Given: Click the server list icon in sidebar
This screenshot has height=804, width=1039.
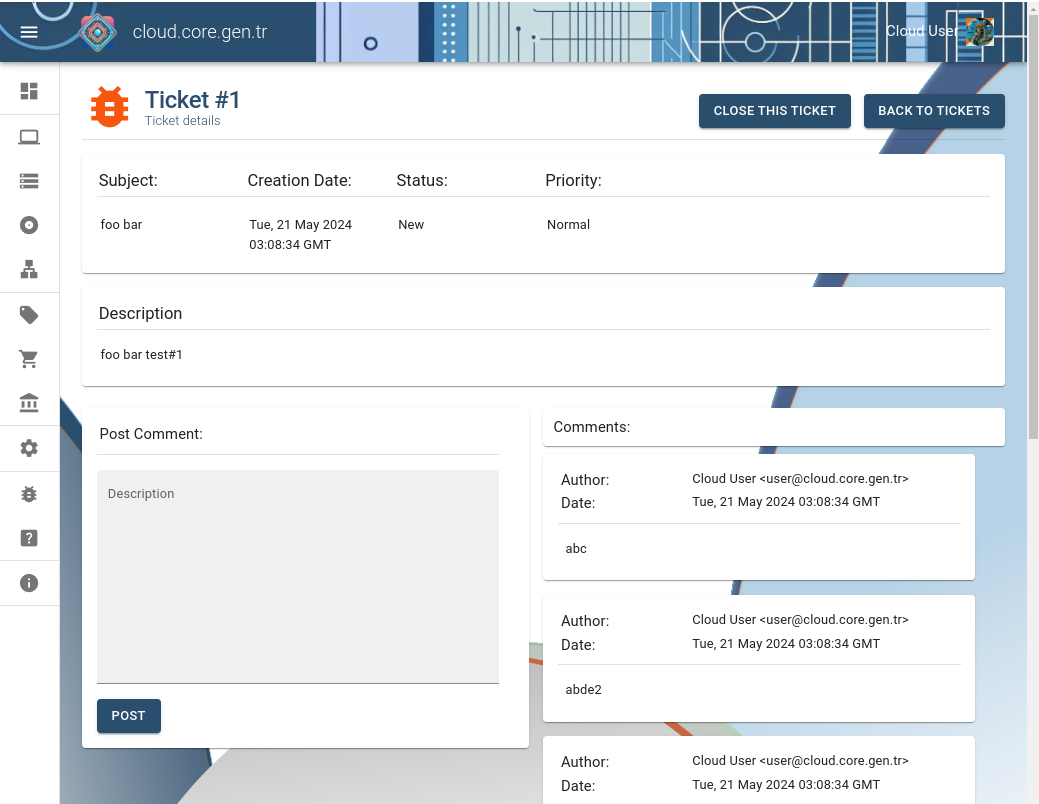Looking at the screenshot, I should [x=29, y=181].
